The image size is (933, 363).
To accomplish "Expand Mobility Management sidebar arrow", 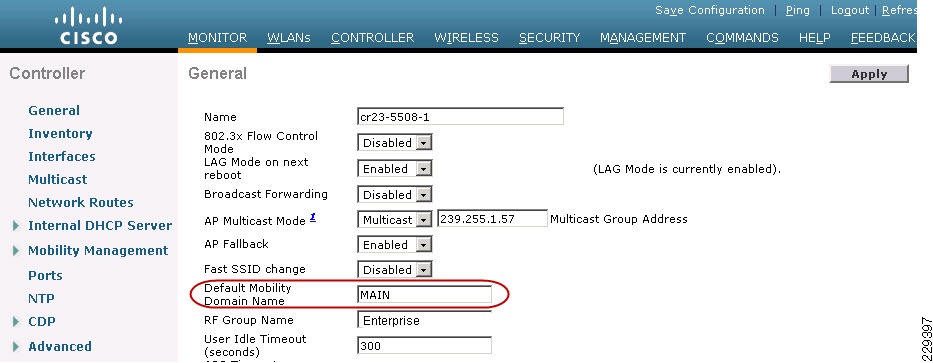I will click(x=15, y=251).
